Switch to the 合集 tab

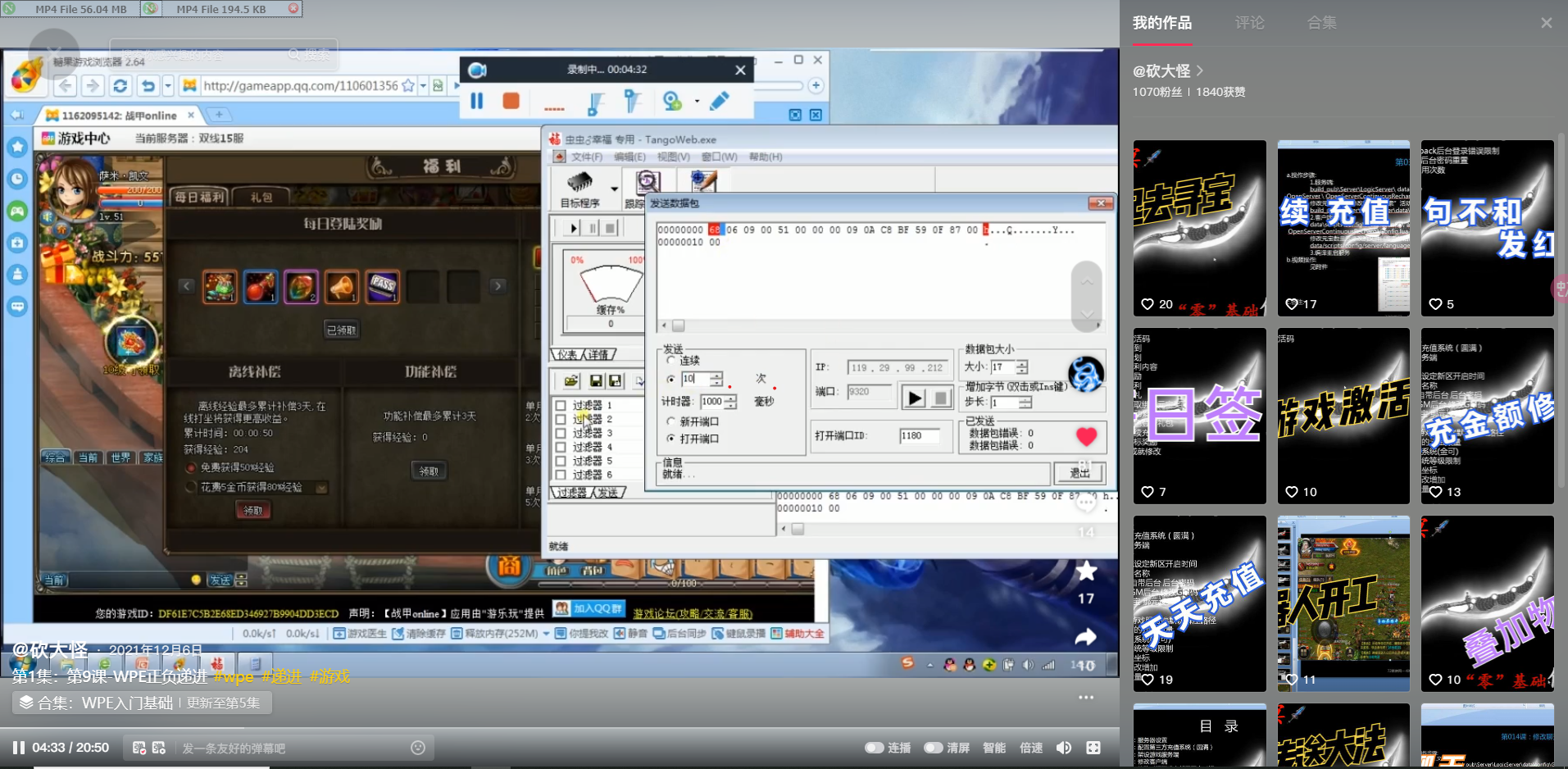click(1321, 23)
